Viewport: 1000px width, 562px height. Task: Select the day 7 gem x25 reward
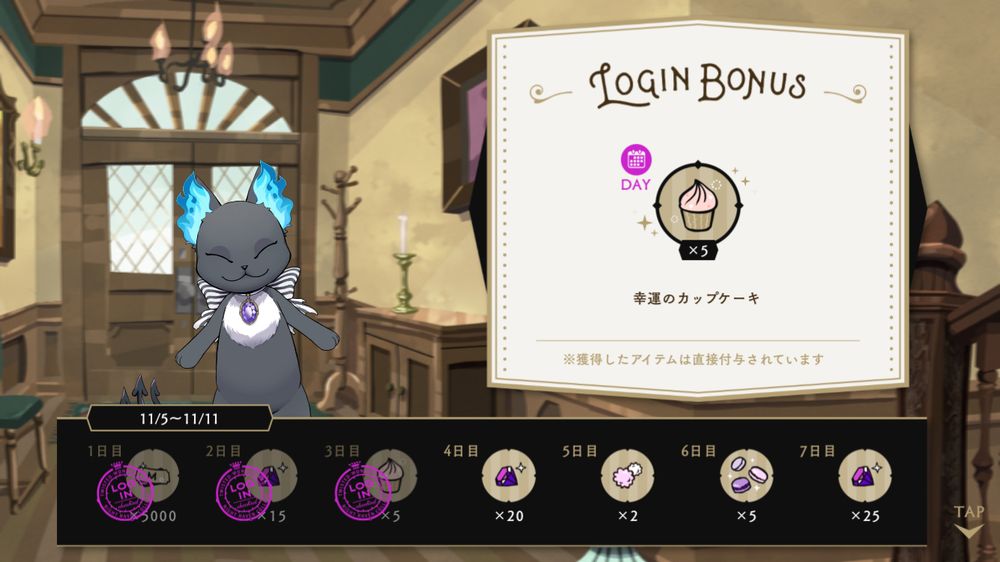[x=865, y=476]
